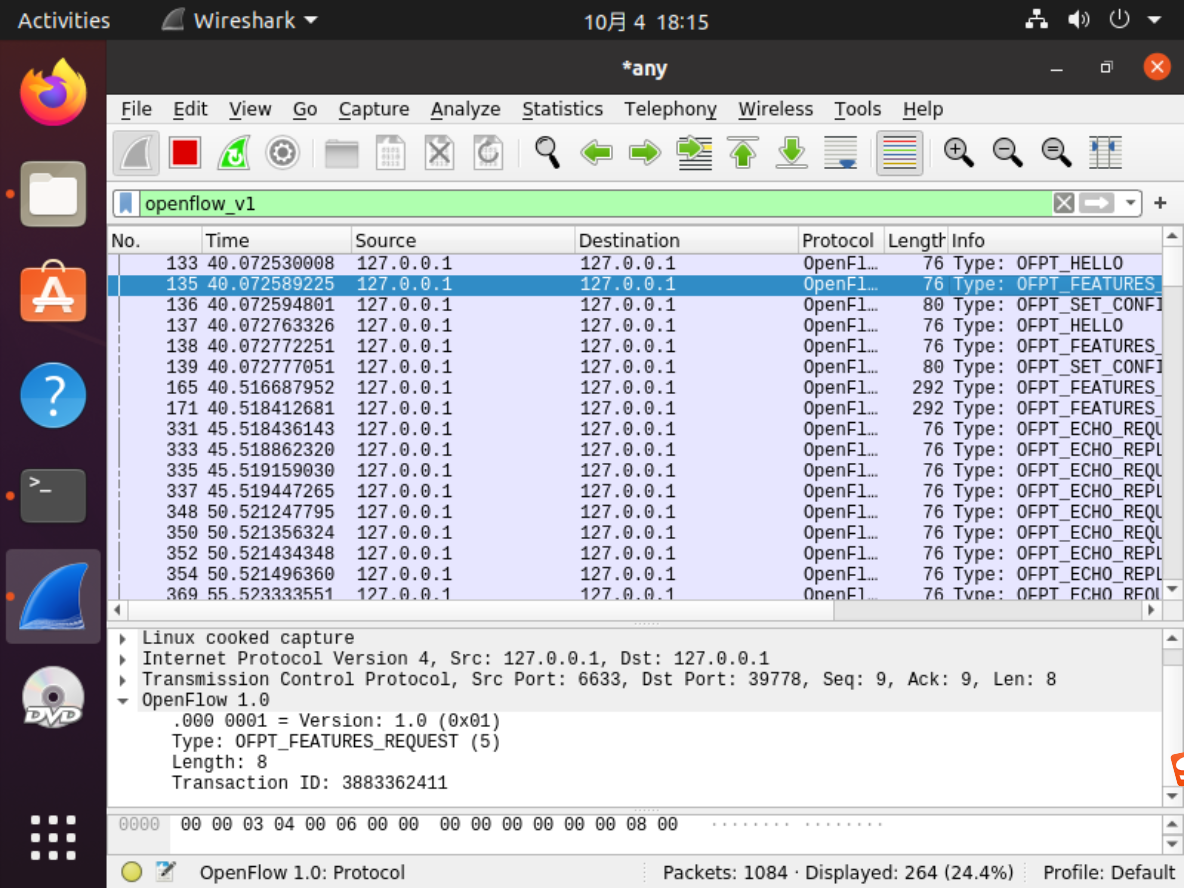Toggle auto-scroll during live capture
The height and width of the screenshot is (888, 1184).
840,153
